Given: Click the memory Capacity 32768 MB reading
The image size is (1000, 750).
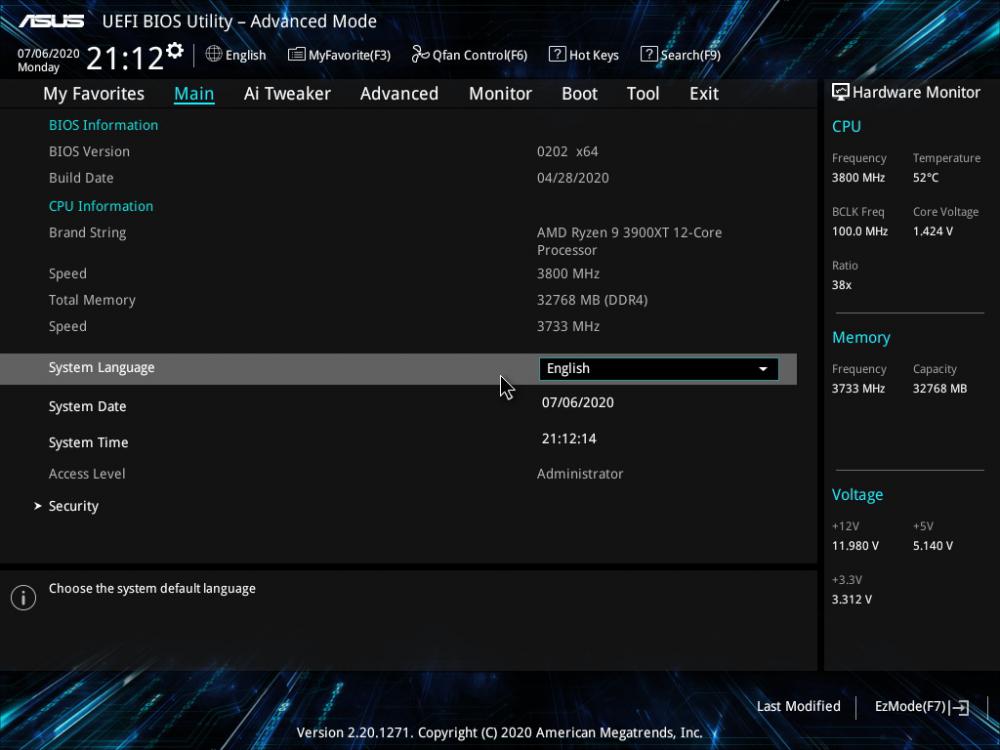Looking at the screenshot, I should coord(939,388).
